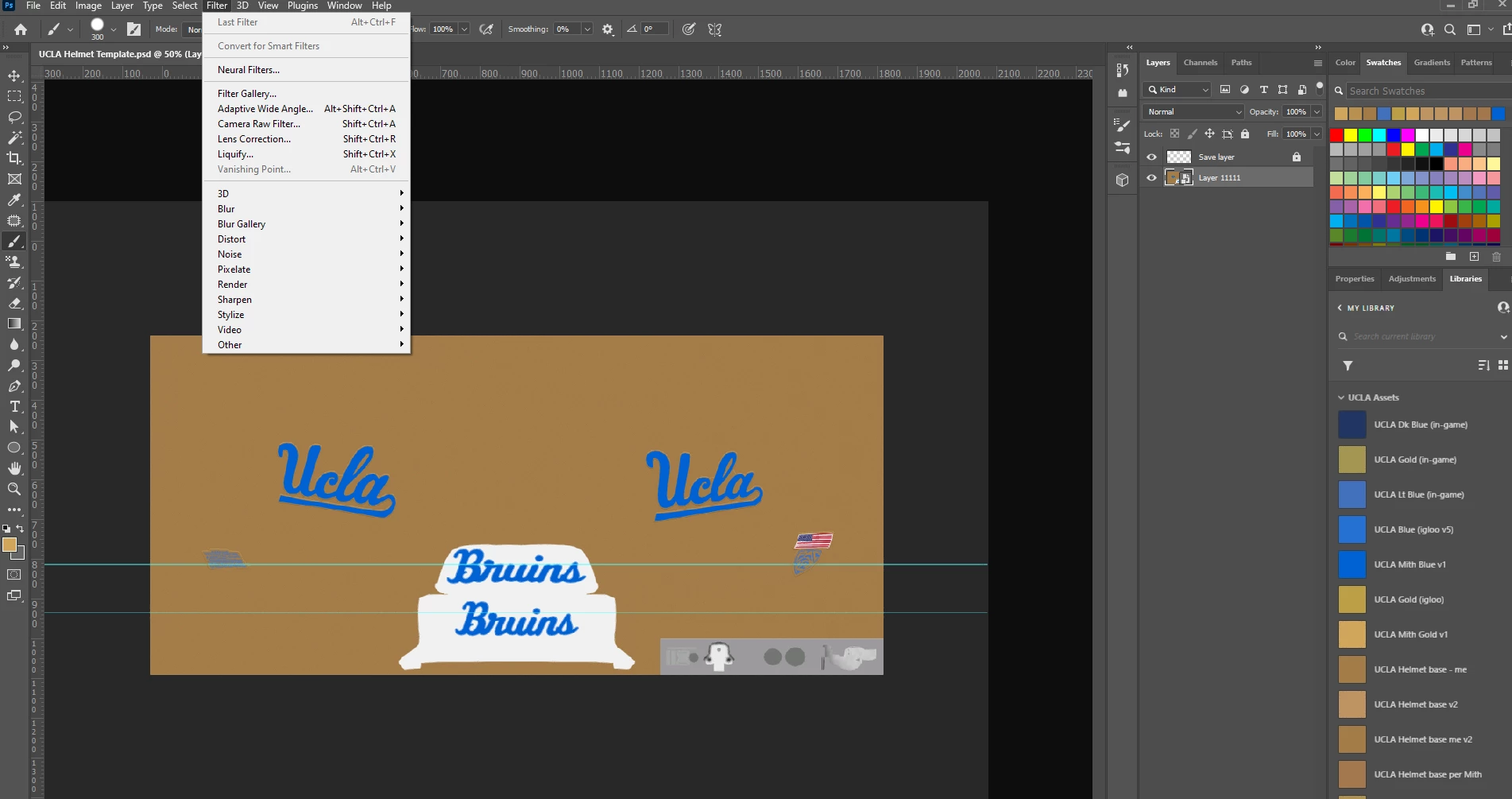Select the Clone Stamp tool
This screenshot has height=799, width=1512.
point(14,262)
